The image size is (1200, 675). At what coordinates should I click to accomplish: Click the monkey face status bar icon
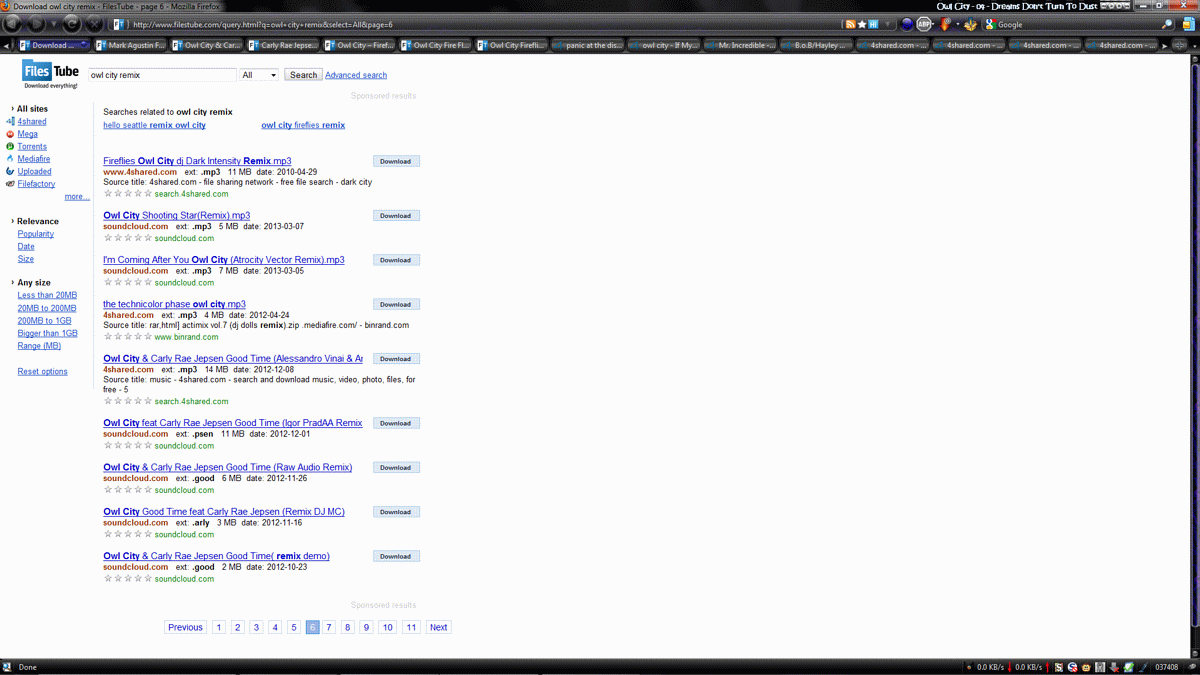pos(1085,667)
